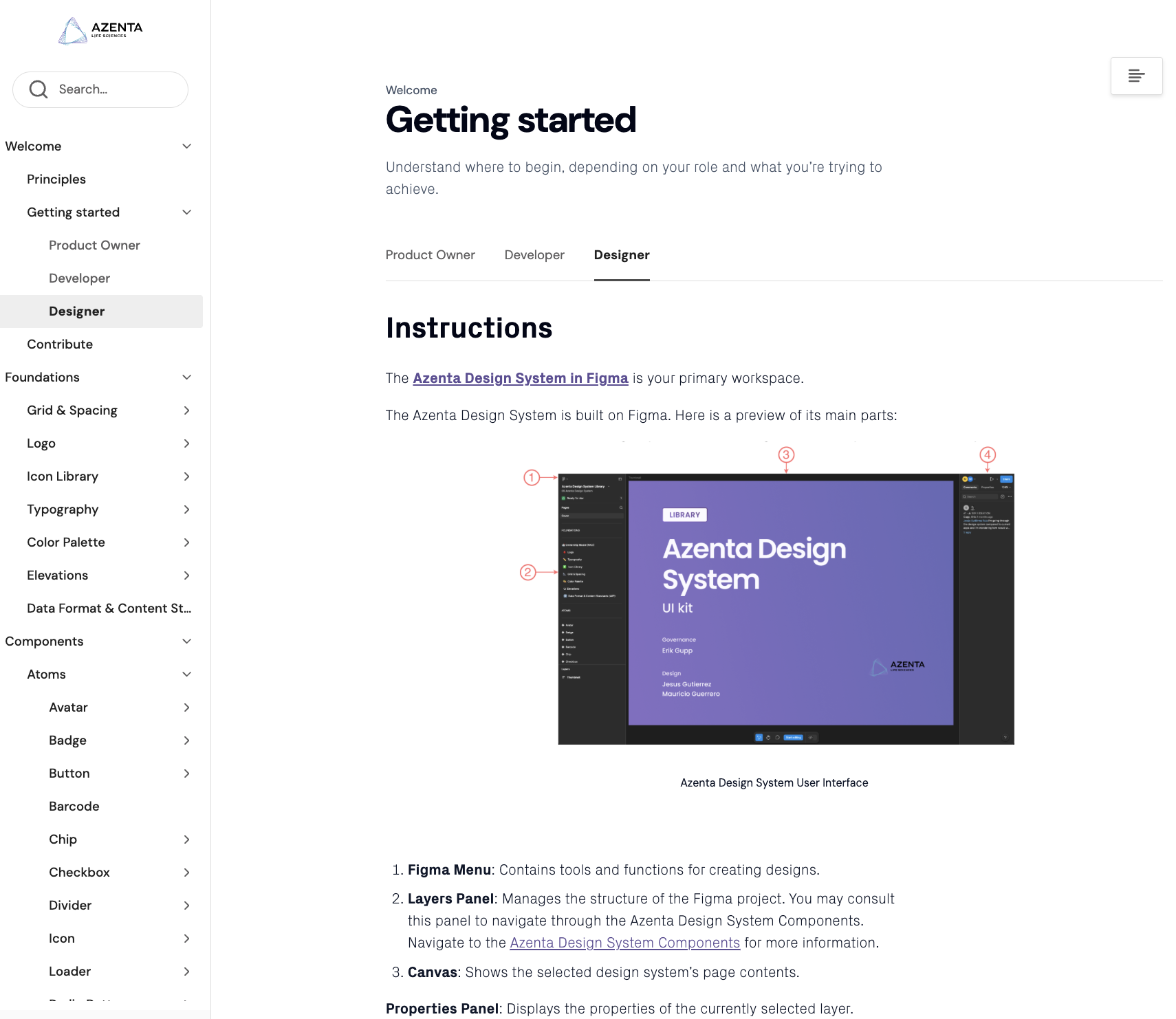The image size is (1176, 1019).
Task: Open the Figma interface preview image
Action: pyautogui.click(x=774, y=595)
